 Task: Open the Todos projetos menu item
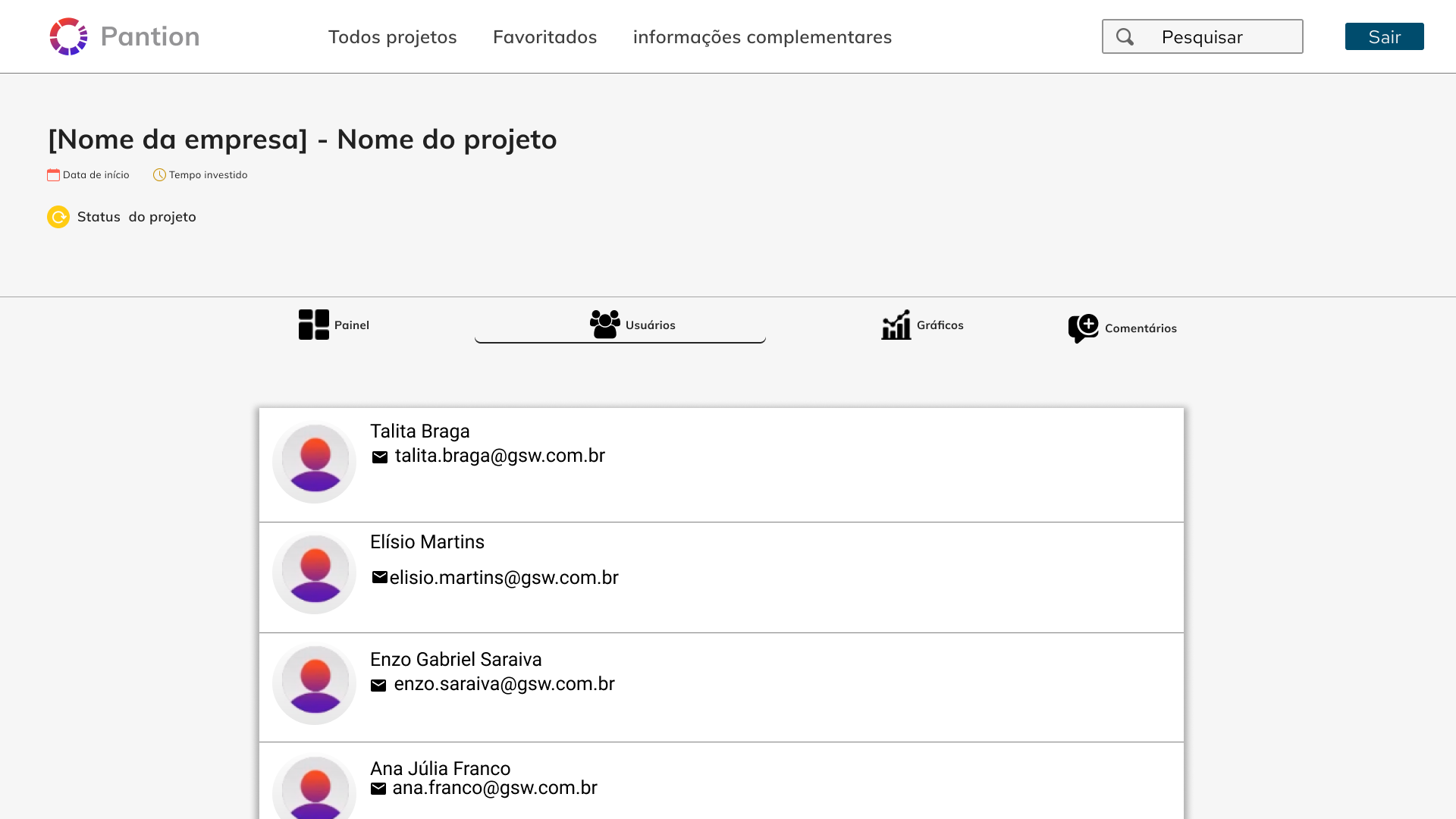click(393, 36)
